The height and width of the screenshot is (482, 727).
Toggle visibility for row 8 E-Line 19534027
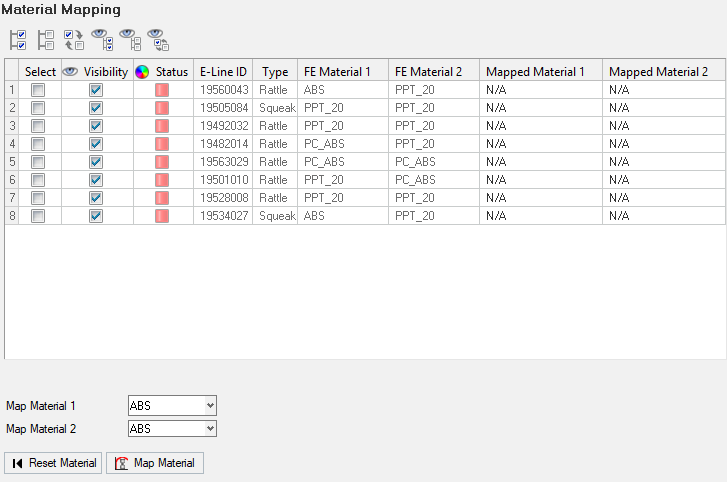point(96,216)
